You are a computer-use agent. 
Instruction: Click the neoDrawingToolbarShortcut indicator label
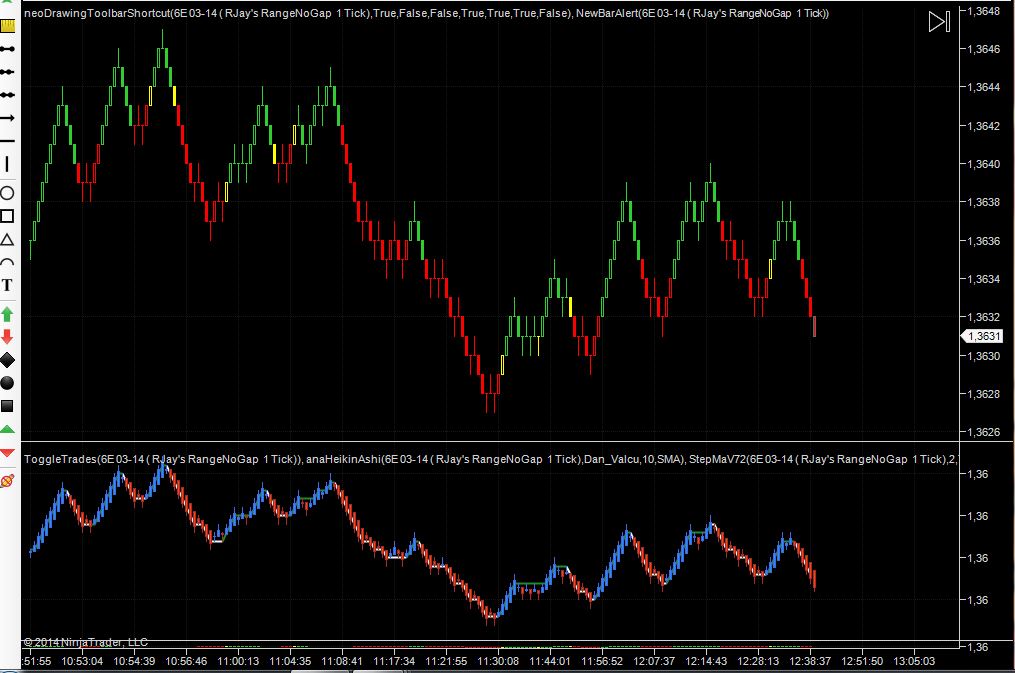coord(427,13)
